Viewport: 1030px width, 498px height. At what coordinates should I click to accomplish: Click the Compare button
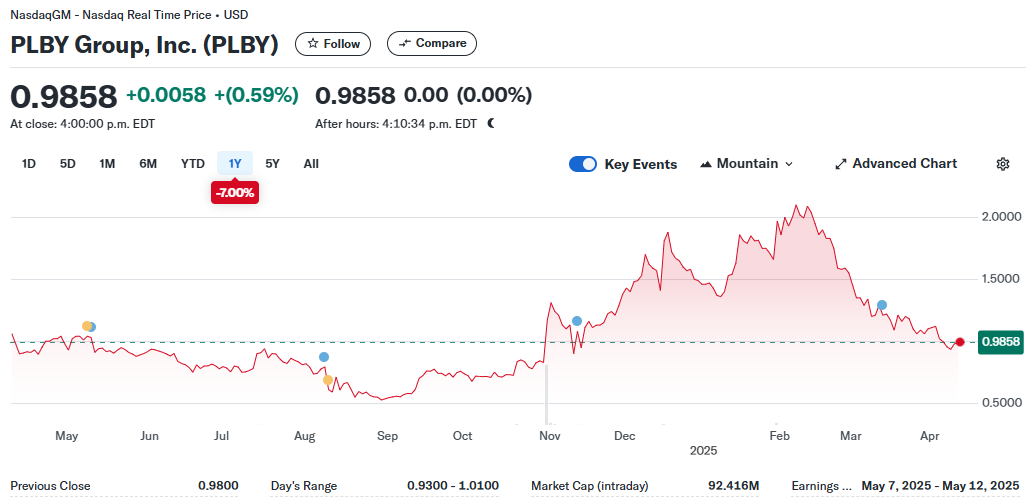[x=432, y=43]
